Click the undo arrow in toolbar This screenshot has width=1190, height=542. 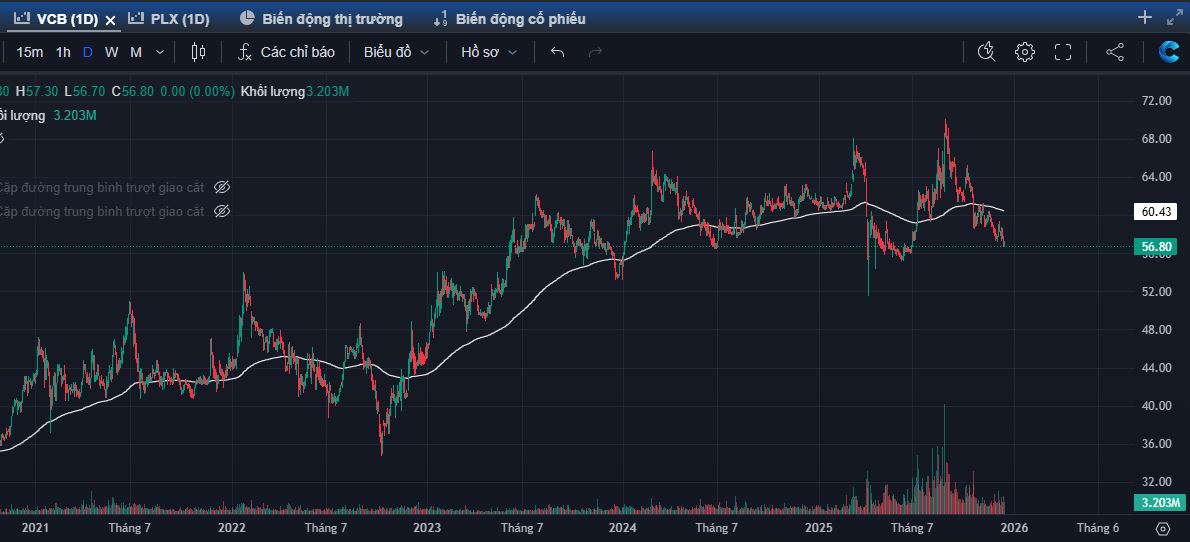(558, 52)
